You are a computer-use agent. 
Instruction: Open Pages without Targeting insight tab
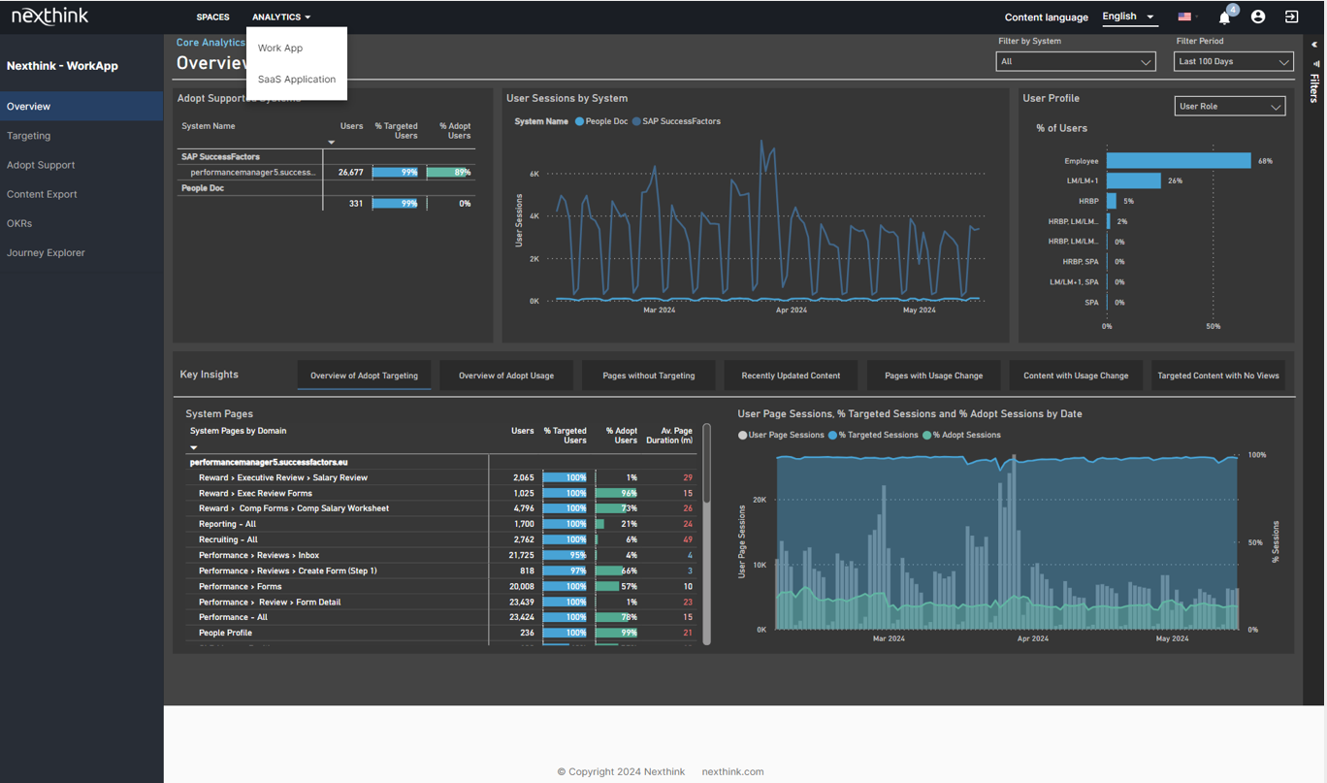[648, 376]
